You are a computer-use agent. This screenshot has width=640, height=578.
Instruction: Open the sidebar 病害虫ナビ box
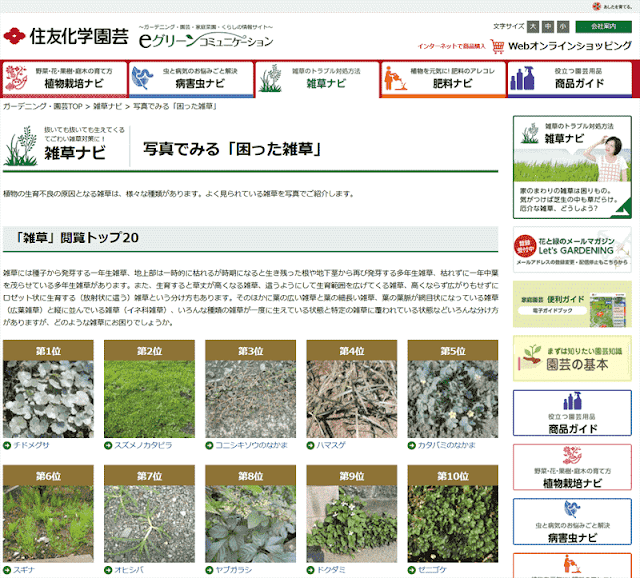pyautogui.click(x=572, y=521)
